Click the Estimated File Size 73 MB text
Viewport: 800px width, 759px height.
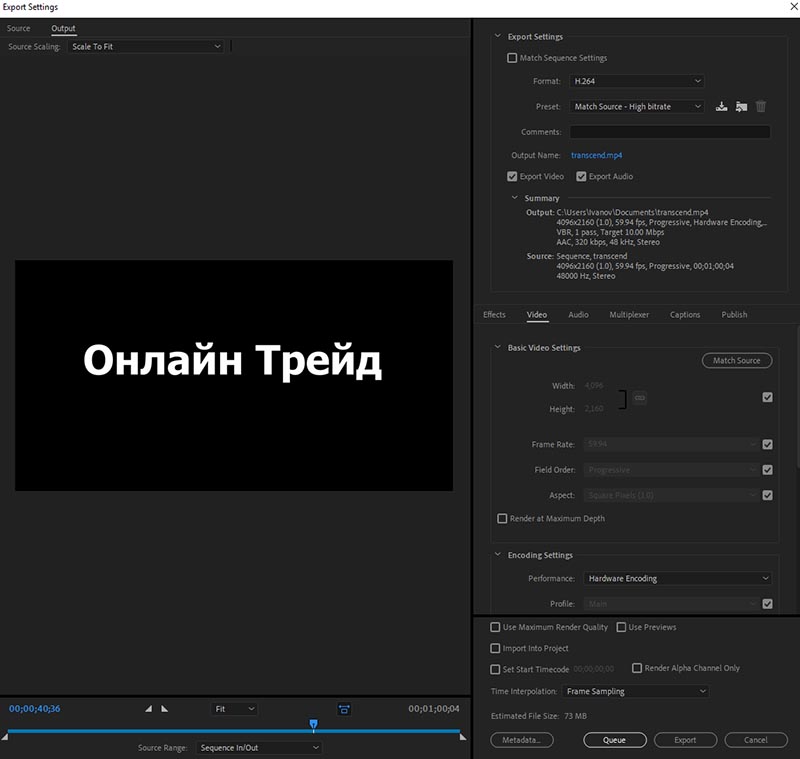(539, 716)
